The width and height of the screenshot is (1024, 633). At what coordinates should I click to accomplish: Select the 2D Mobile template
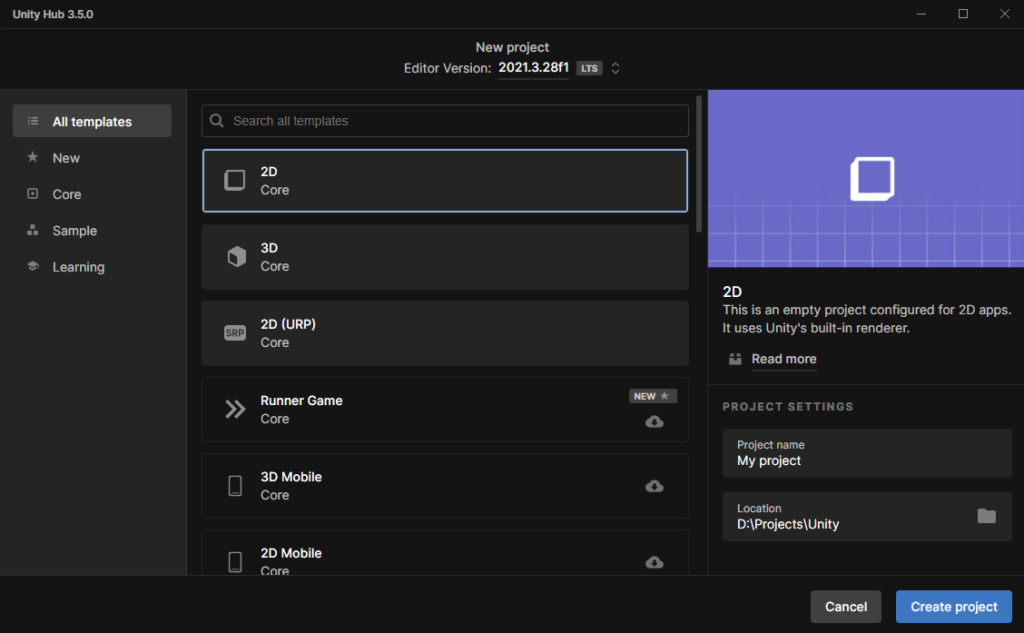[x=445, y=553]
